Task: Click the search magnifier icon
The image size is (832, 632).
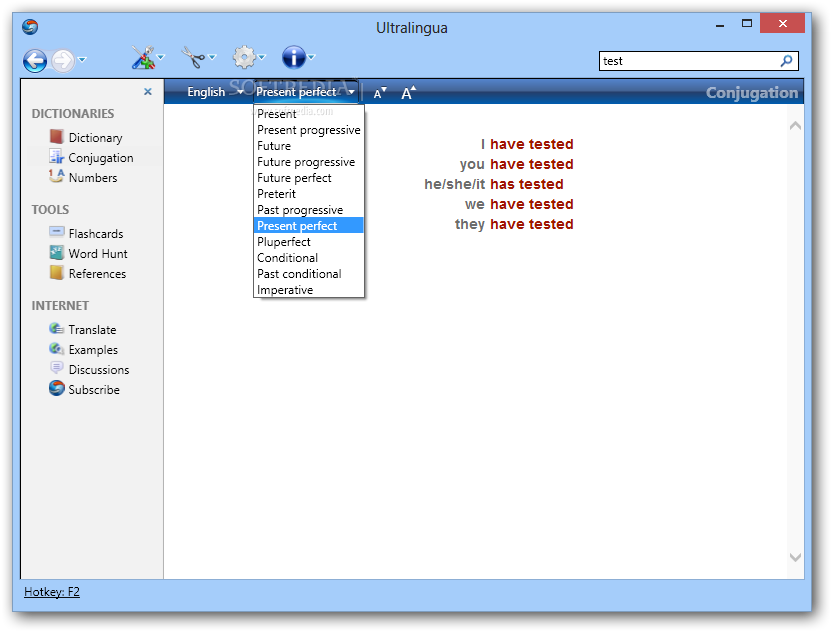Action: point(787,61)
